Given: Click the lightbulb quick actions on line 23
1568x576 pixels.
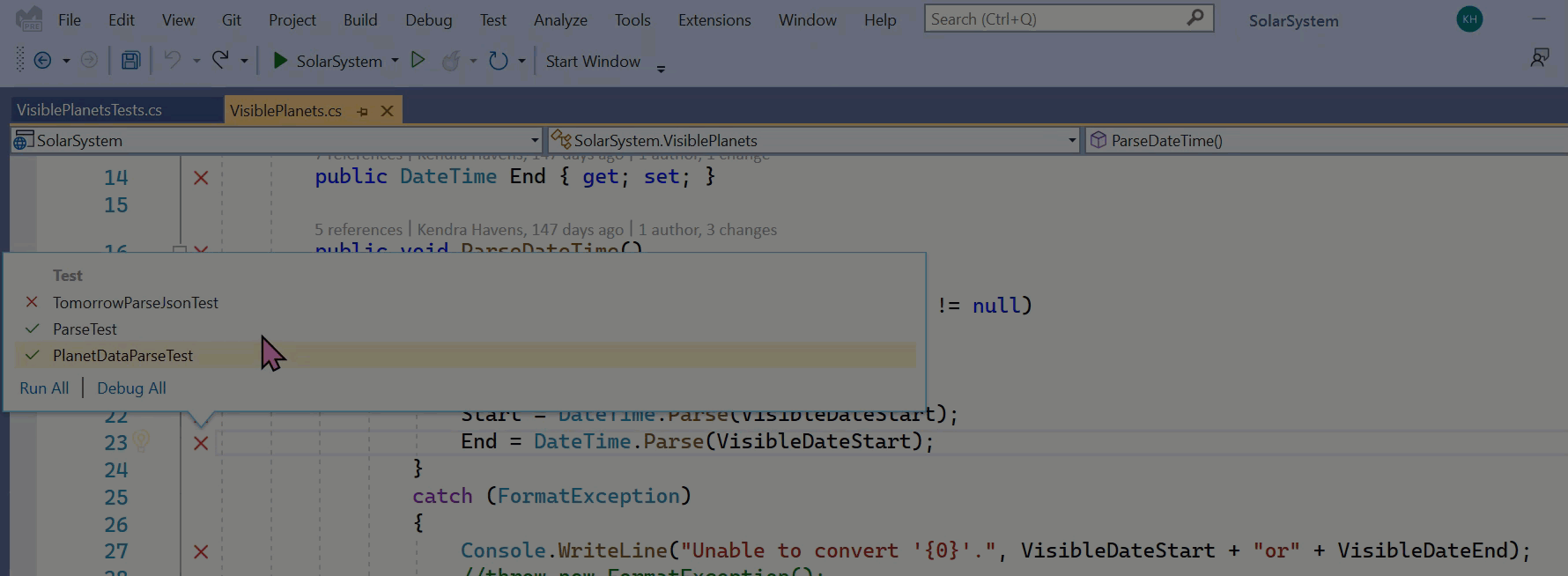Looking at the screenshot, I should [142, 439].
